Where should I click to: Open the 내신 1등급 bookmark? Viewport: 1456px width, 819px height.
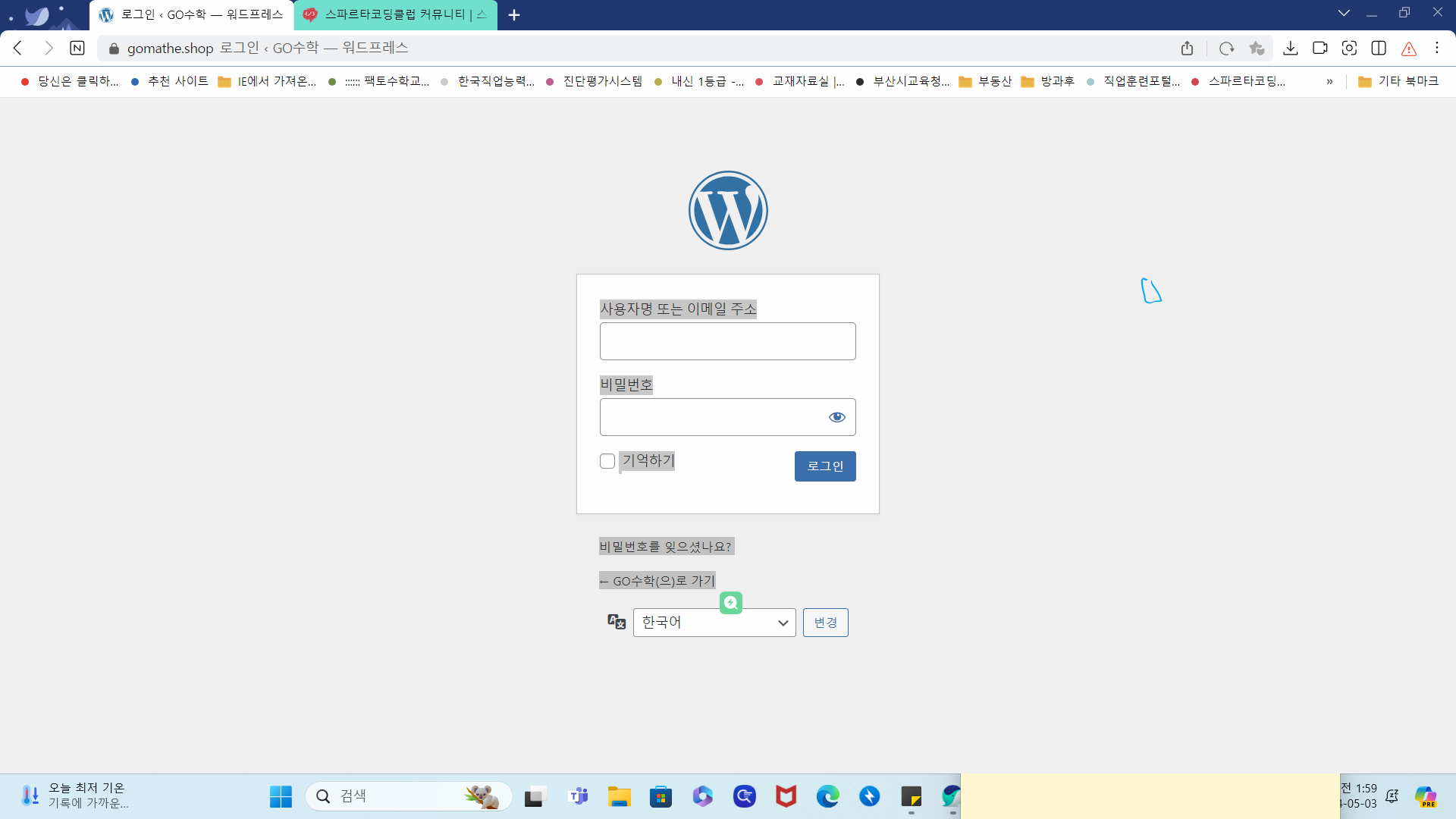point(699,82)
